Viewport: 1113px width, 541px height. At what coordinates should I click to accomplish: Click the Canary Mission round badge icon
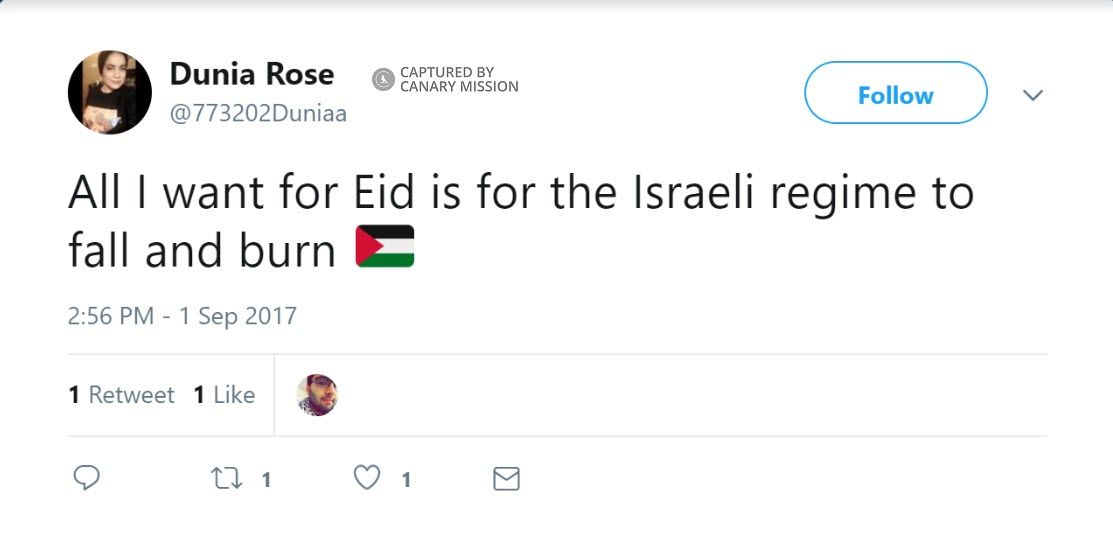[x=383, y=80]
